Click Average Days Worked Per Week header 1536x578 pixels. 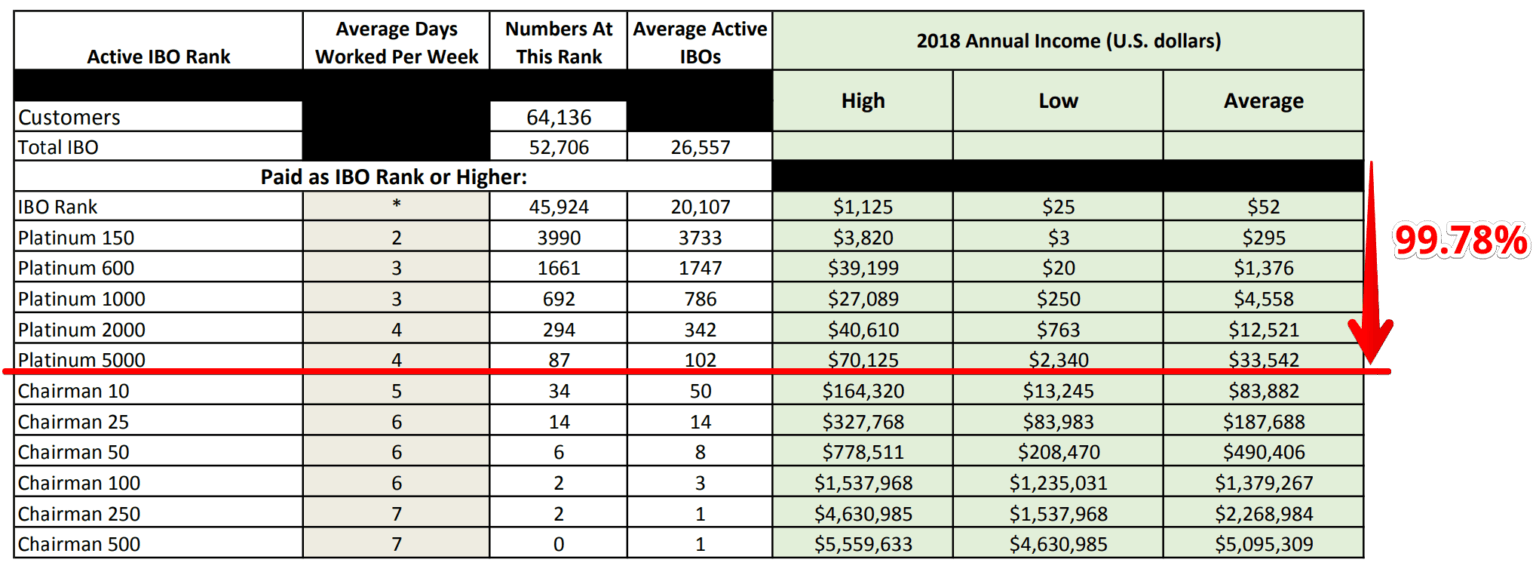pos(398,43)
